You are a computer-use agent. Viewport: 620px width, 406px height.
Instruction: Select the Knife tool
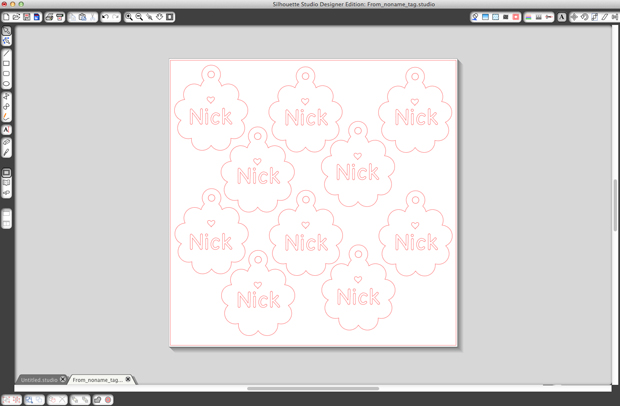[6, 153]
